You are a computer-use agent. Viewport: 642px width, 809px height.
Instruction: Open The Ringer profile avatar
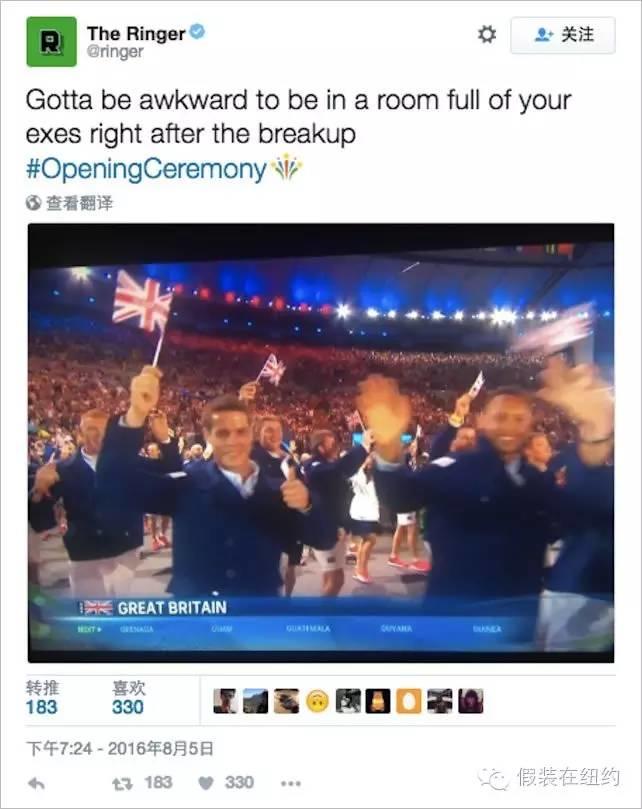pos(51,42)
